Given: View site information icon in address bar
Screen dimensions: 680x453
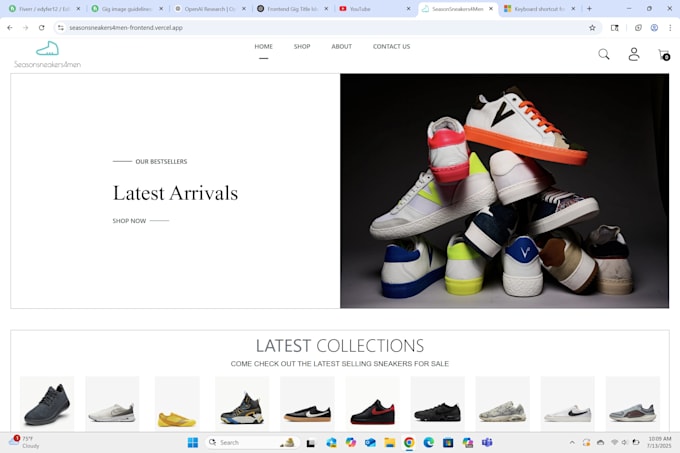Looking at the screenshot, I should click(61, 28).
